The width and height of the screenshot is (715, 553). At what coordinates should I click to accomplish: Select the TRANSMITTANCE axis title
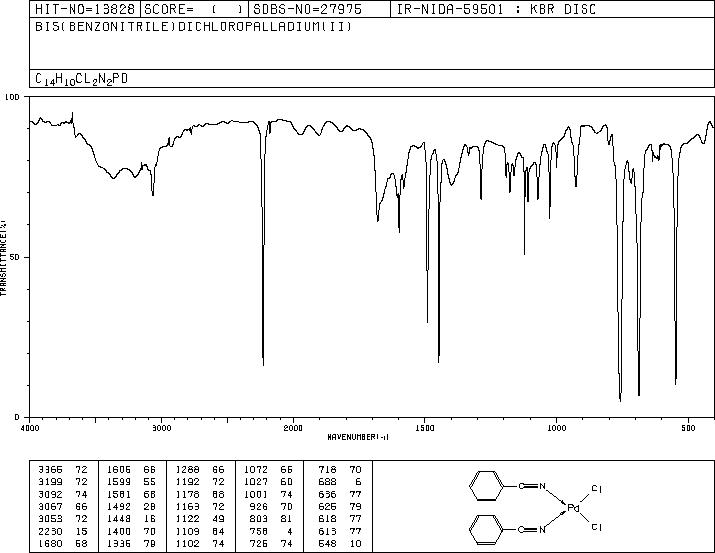[x=3, y=258]
